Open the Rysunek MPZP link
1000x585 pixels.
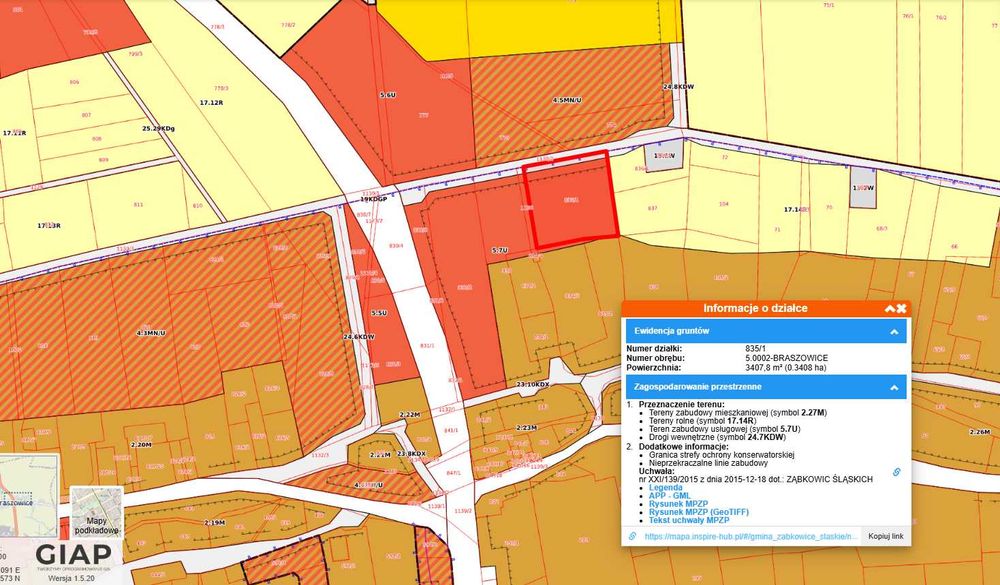[678, 504]
